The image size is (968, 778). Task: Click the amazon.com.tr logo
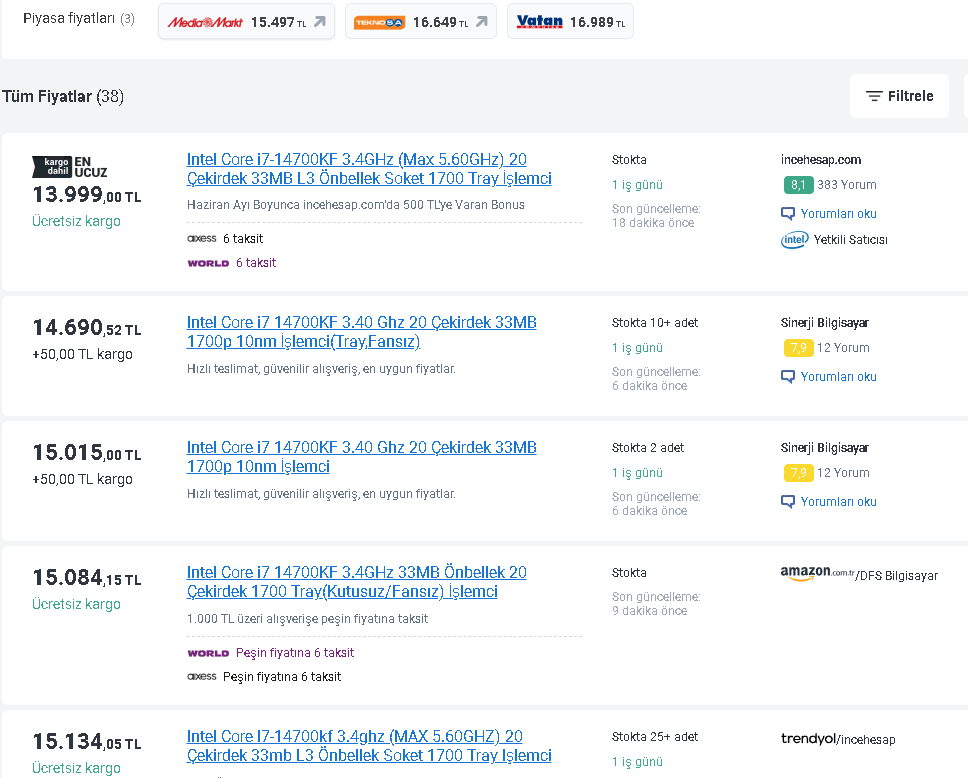[x=817, y=573]
